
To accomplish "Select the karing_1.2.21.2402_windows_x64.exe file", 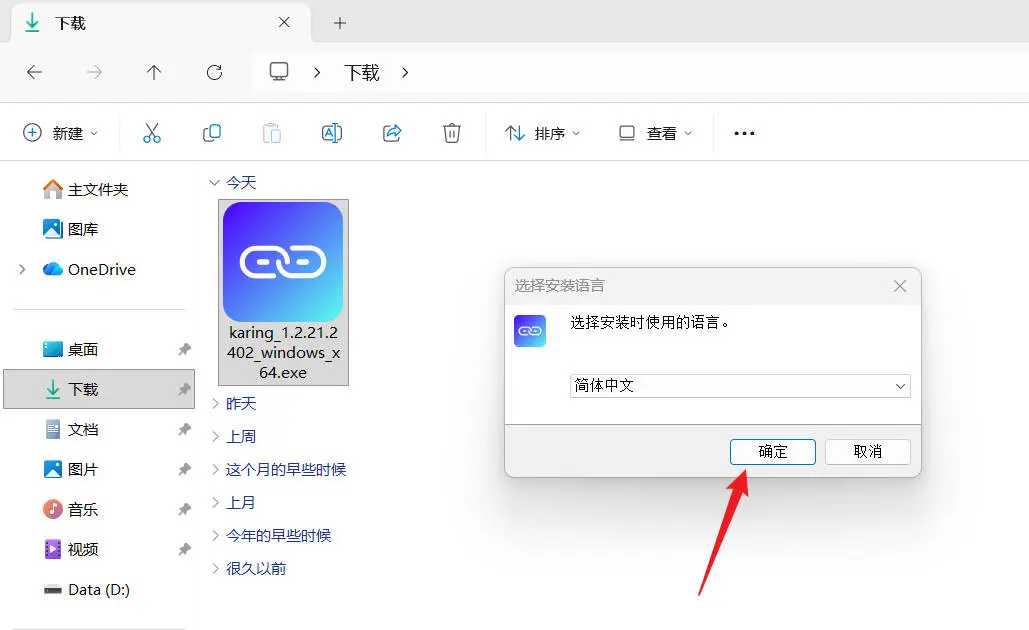I will tap(283, 292).
